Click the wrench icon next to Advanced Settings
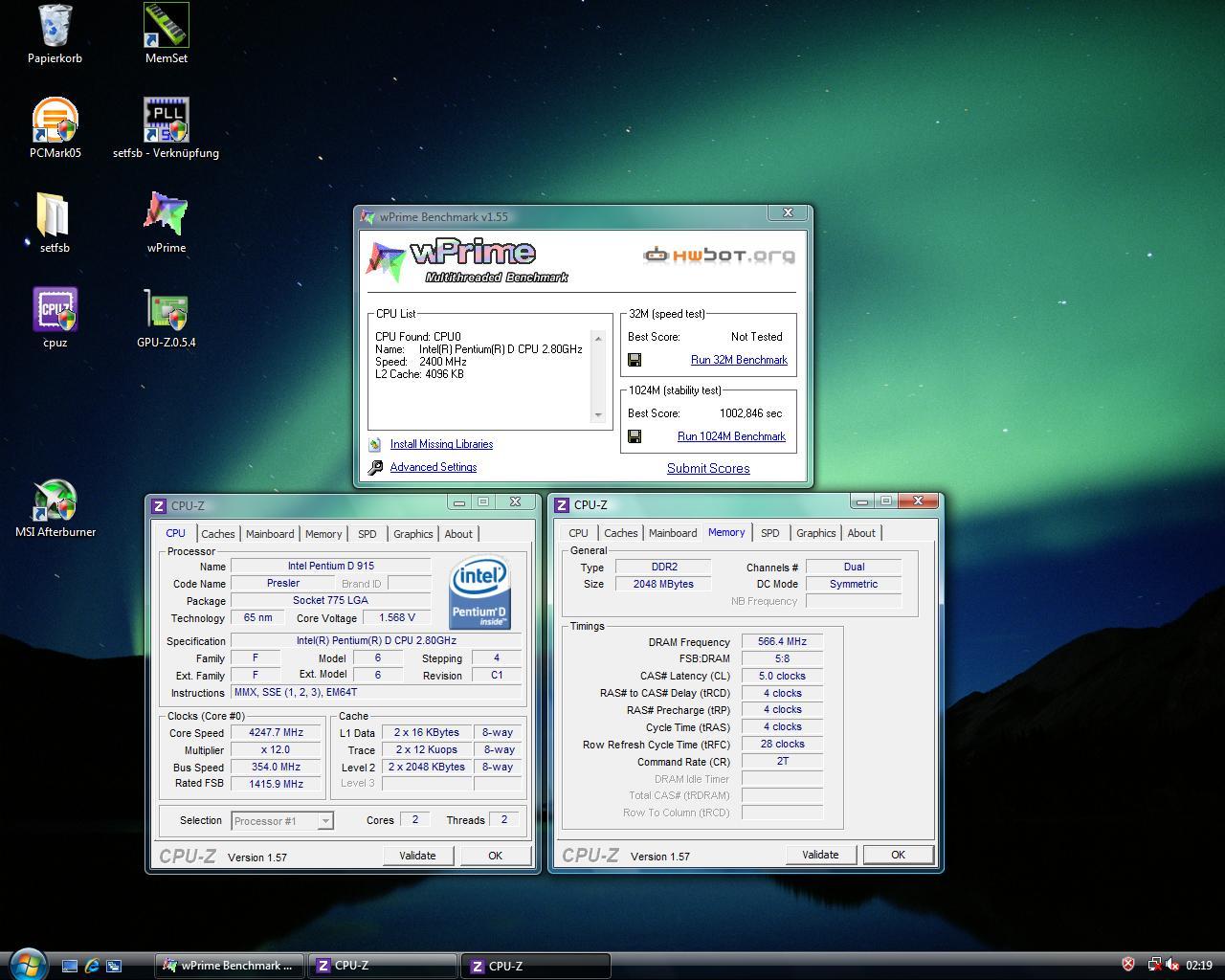 375,467
